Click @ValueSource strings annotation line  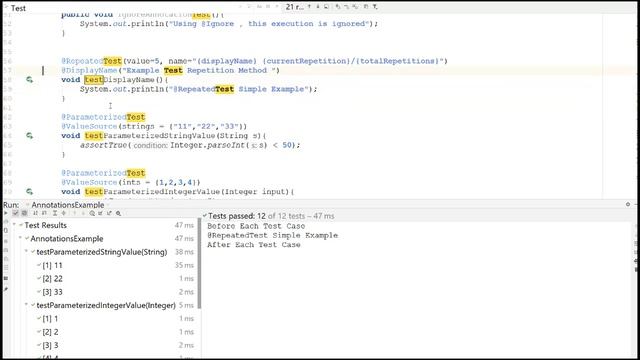(154, 126)
